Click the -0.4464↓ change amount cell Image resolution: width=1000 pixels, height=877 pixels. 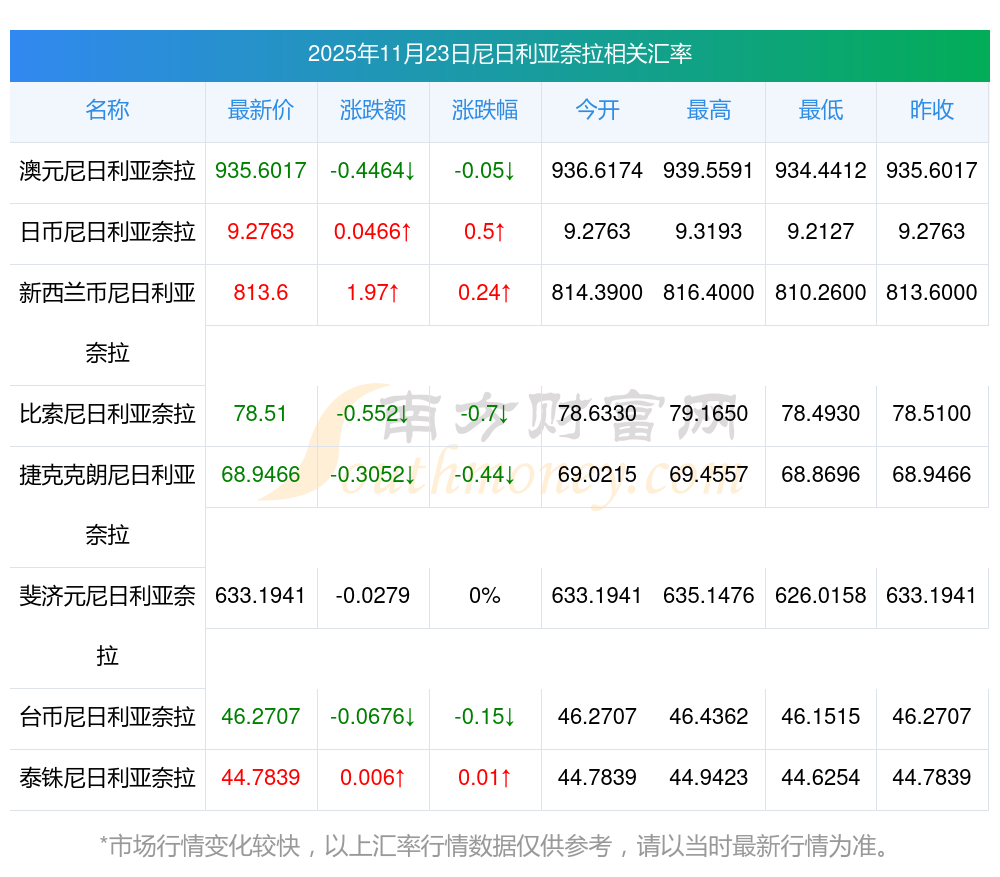point(373,171)
